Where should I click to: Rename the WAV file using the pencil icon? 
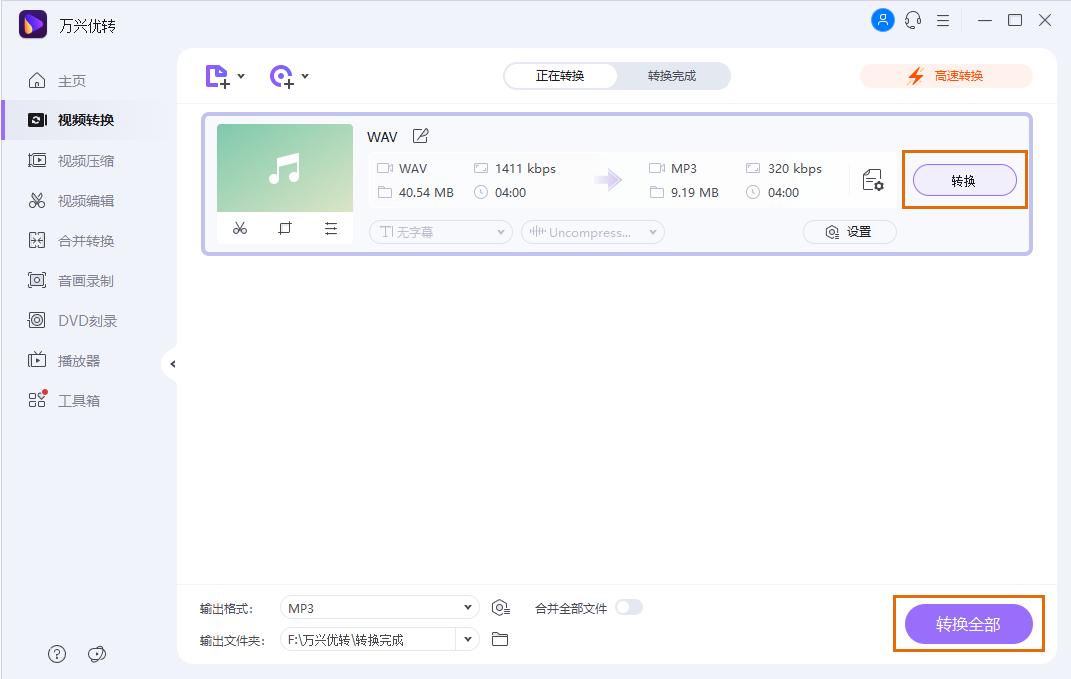point(420,135)
